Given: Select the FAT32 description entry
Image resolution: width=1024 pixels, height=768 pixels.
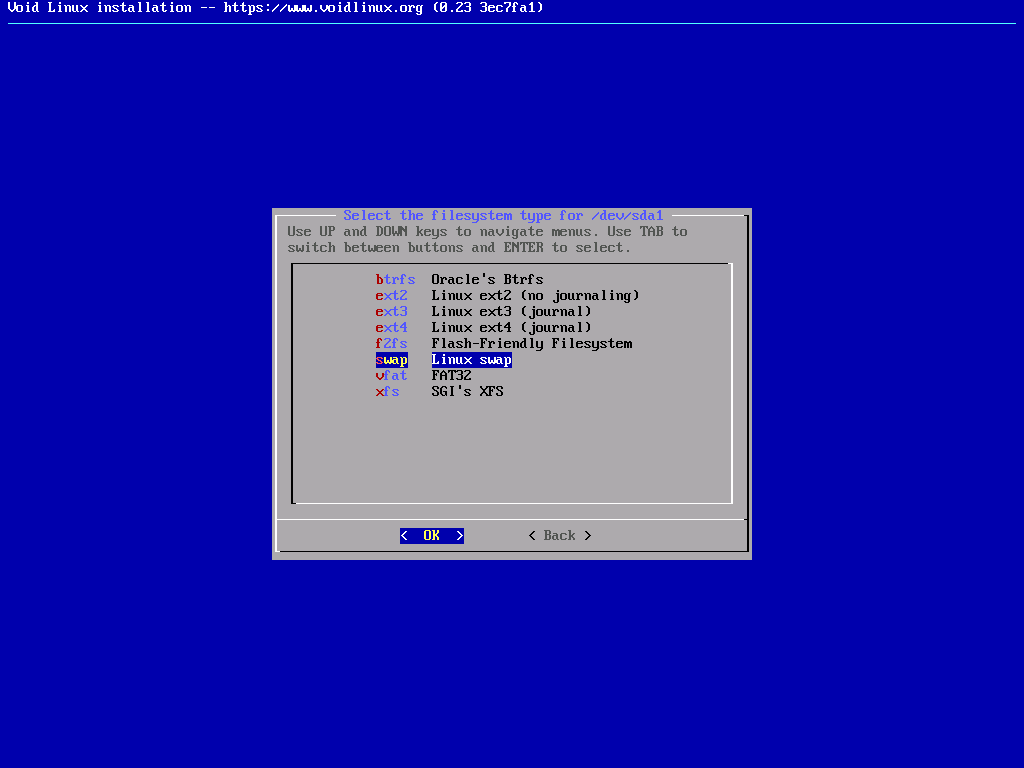Looking at the screenshot, I should 451,376.
